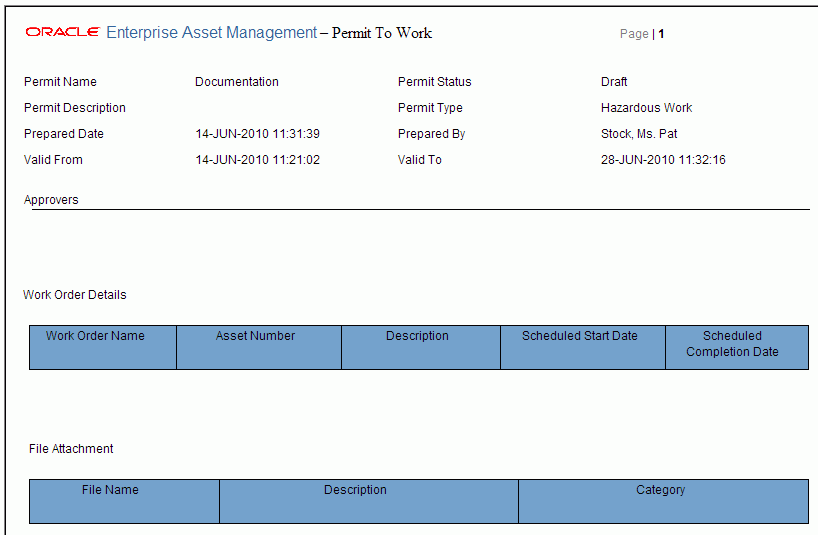Image resolution: width=818 pixels, height=535 pixels.
Task: Click the 'Permit Name' label
Action: [x=60, y=82]
